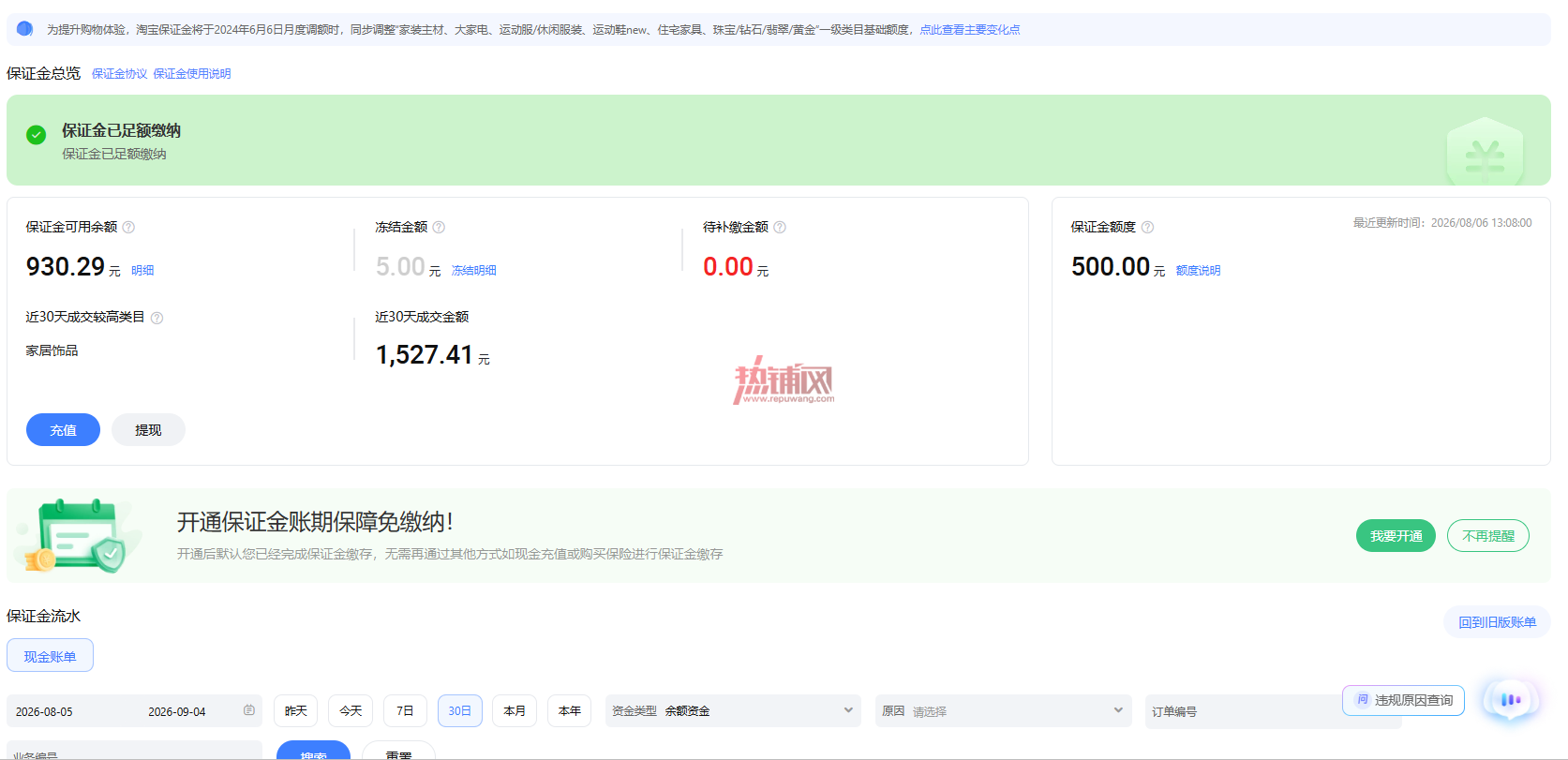Switch to the 现金账单 tab
Viewport: 1568px width, 760px height.
coord(50,656)
